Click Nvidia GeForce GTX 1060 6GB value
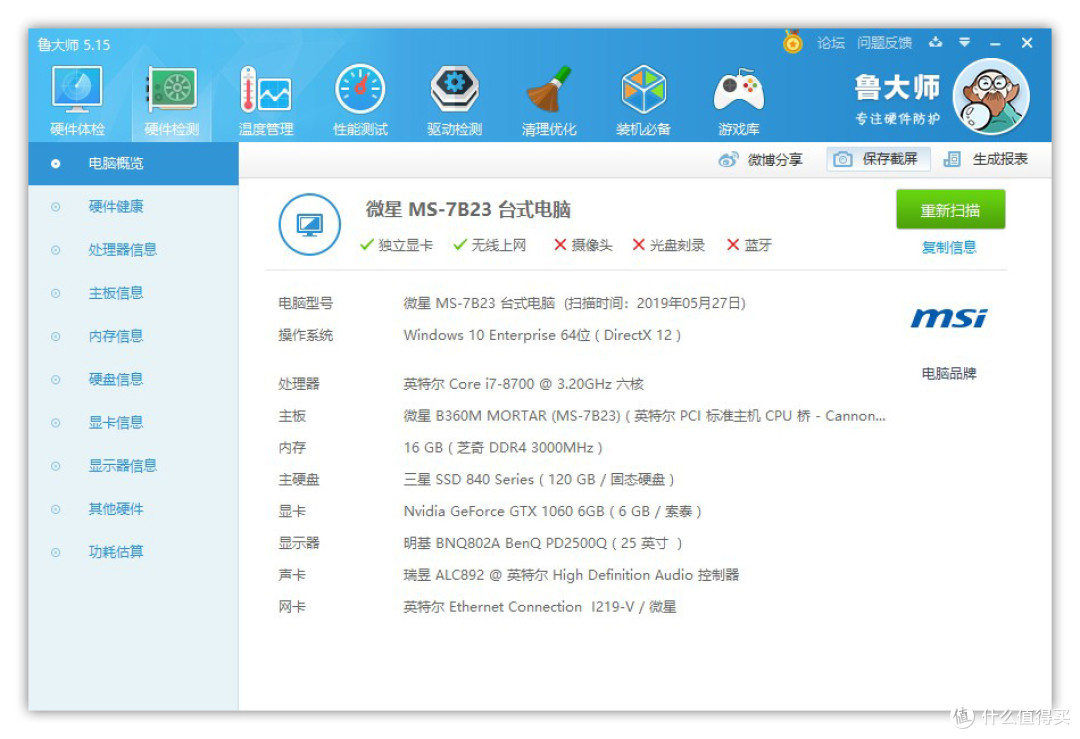 [x=552, y=511]
